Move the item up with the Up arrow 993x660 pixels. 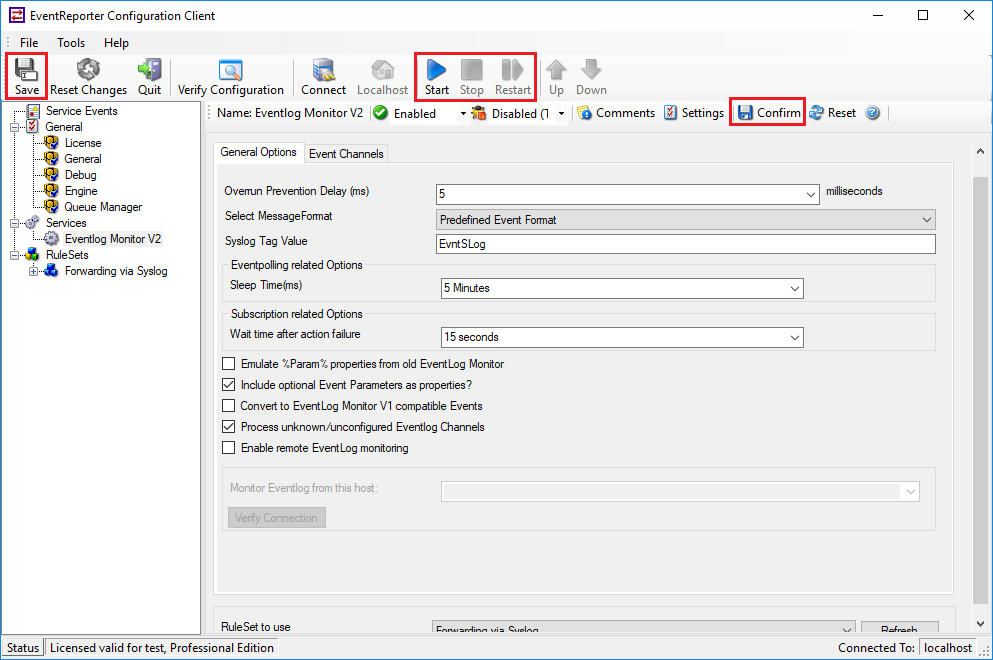click(556, 77)
